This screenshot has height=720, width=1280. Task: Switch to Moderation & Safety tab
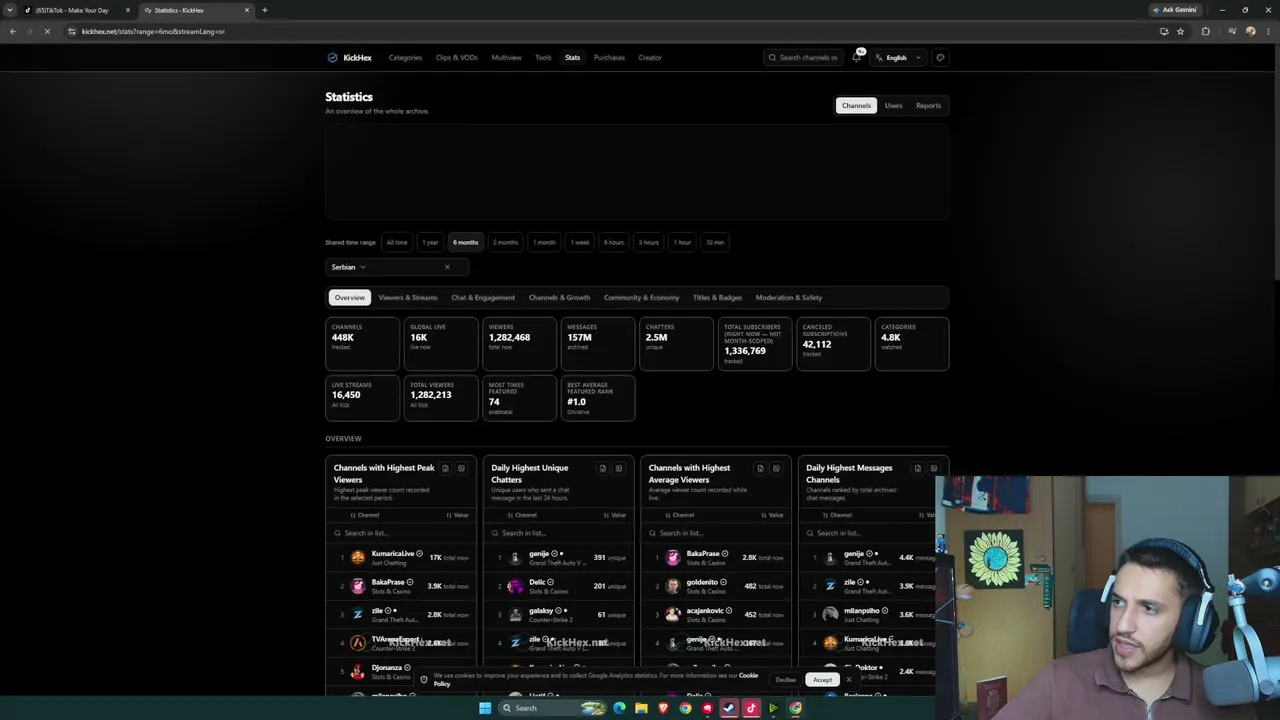pyautogui.click(x=789, y=297)
